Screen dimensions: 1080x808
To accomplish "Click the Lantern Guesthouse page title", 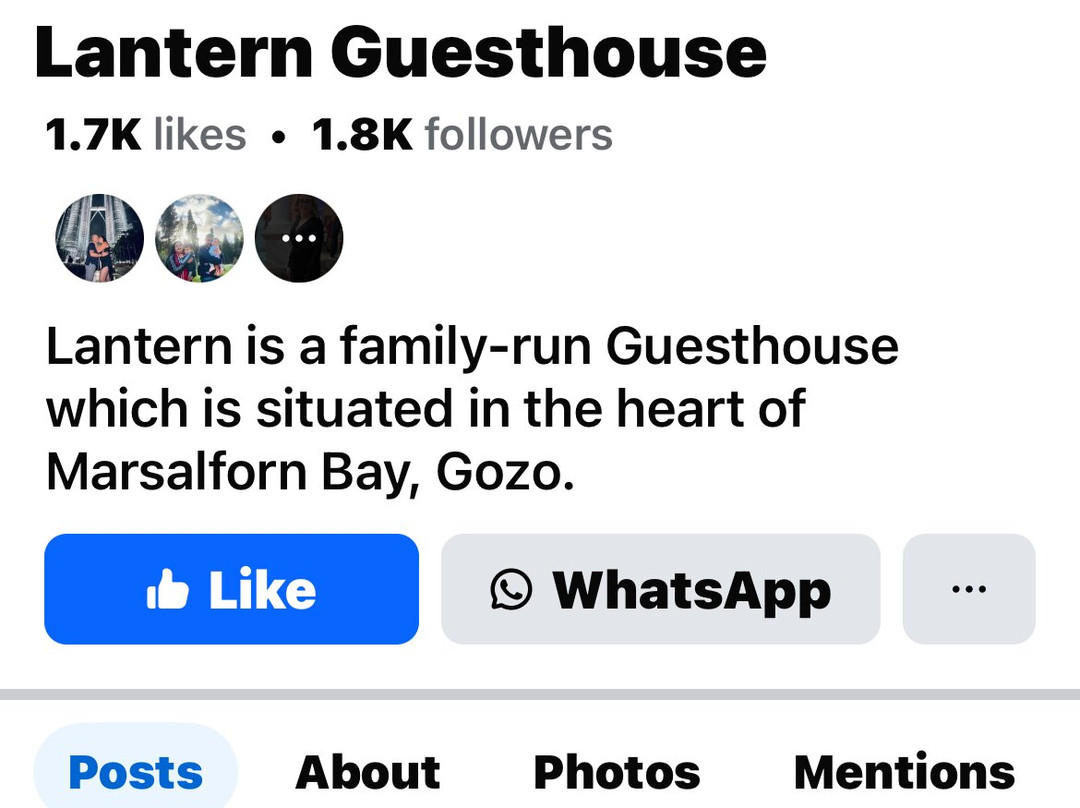I will pos(400,52).
